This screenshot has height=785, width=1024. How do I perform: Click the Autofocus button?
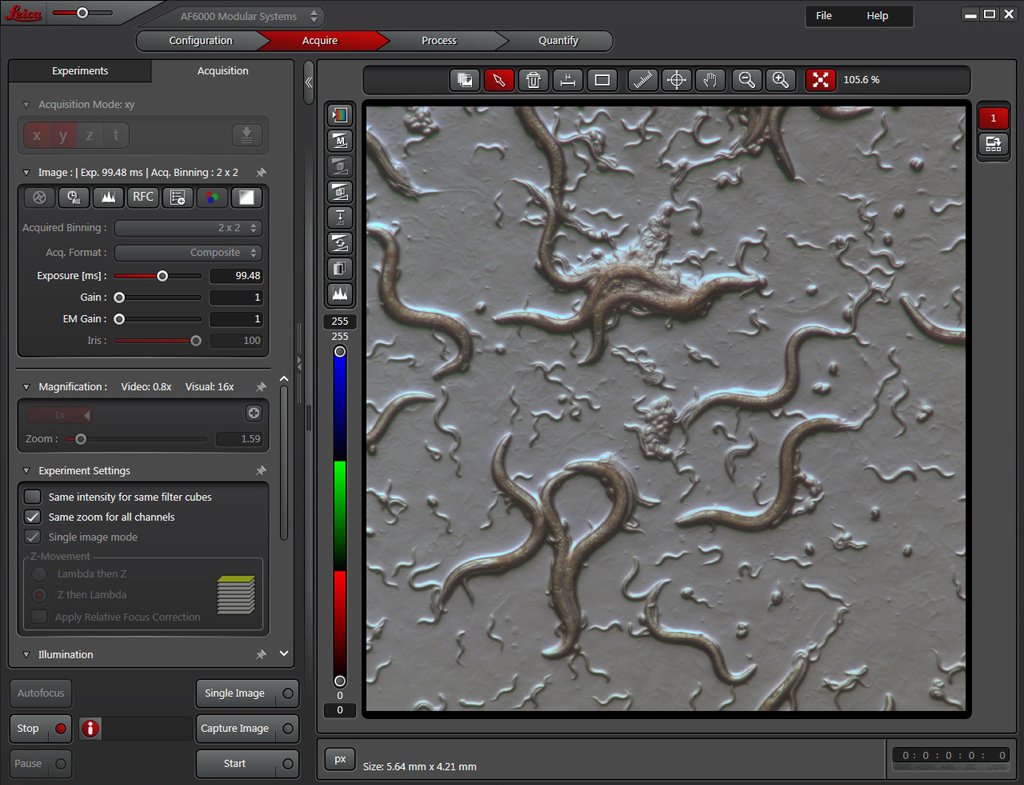pos(40,693)
